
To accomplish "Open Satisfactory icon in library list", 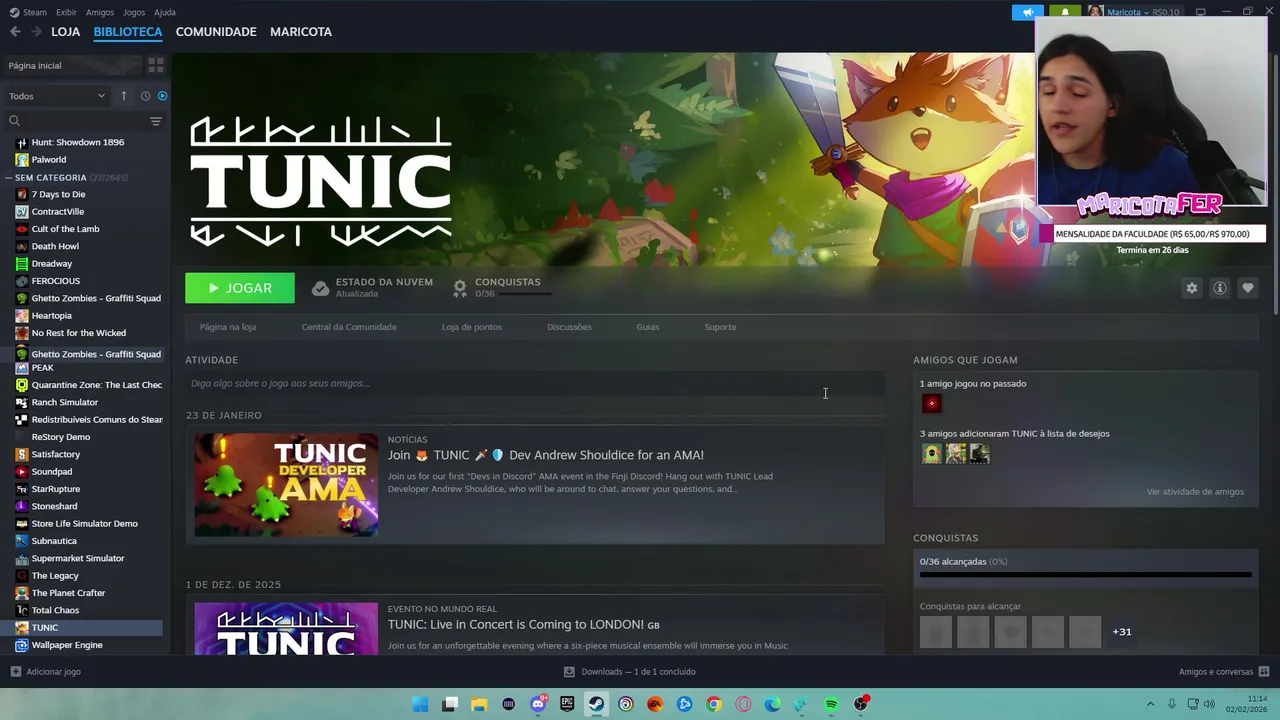I will [22, 454].
